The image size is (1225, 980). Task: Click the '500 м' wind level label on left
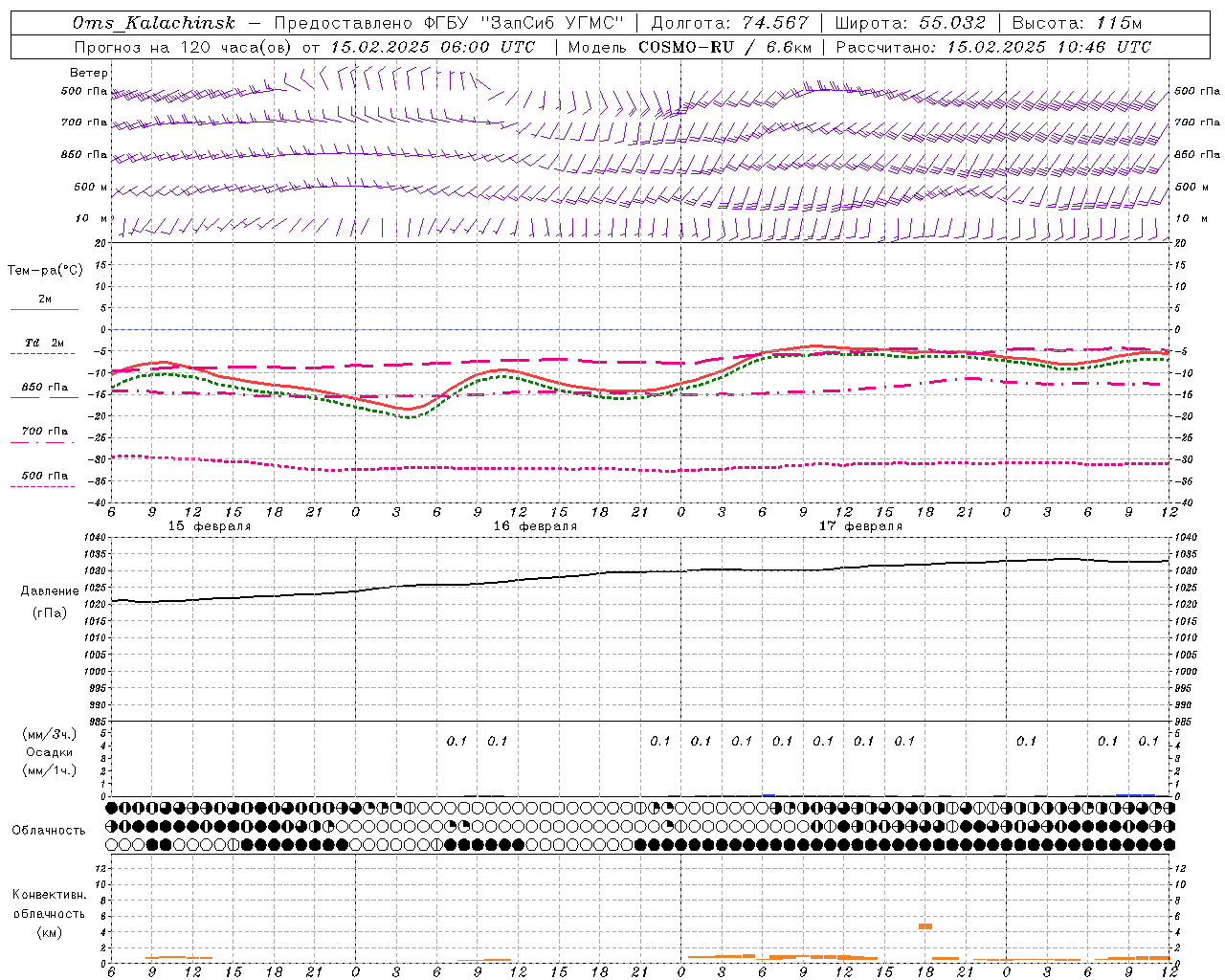tap(92, 187)
